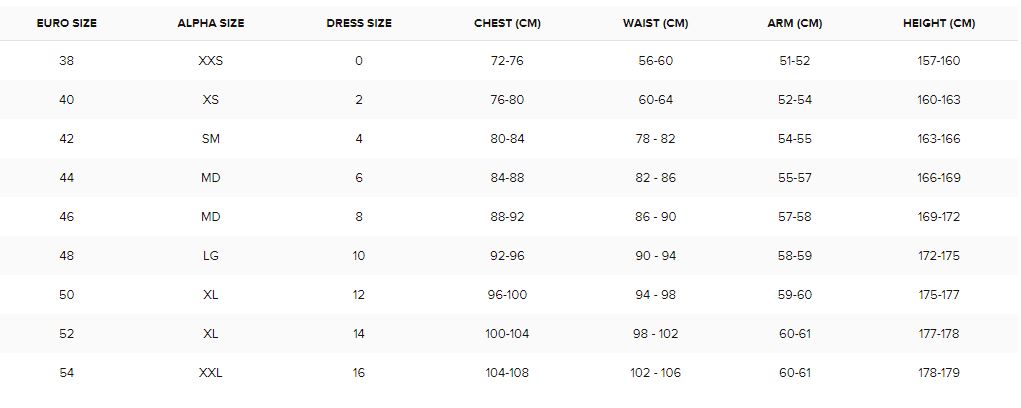Image resolution: width=1021 pixels, height=408 pixels.
Task: Click the DRESS SIZE column header
Action: point(359,22)
